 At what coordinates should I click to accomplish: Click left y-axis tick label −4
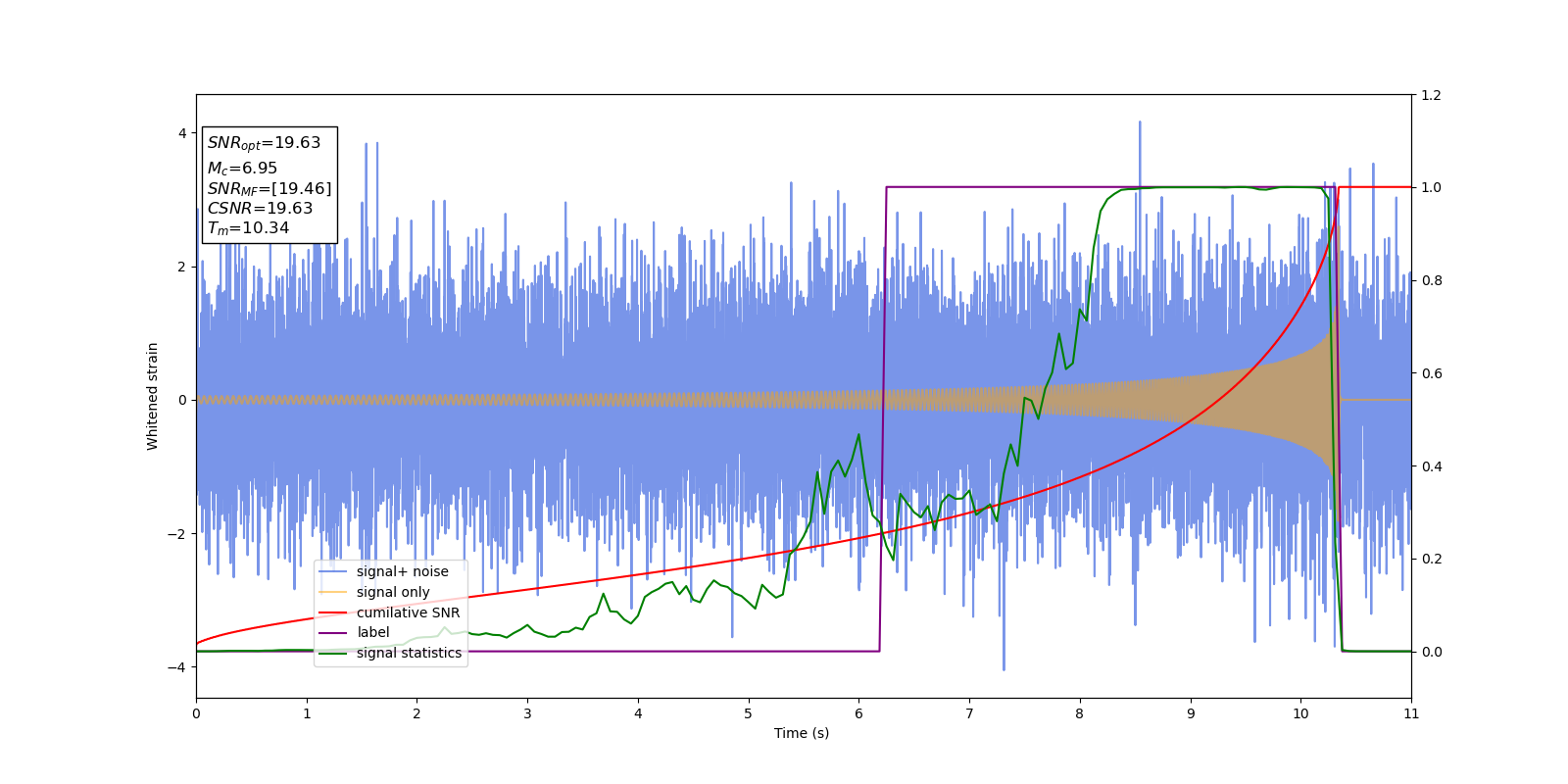176,667
